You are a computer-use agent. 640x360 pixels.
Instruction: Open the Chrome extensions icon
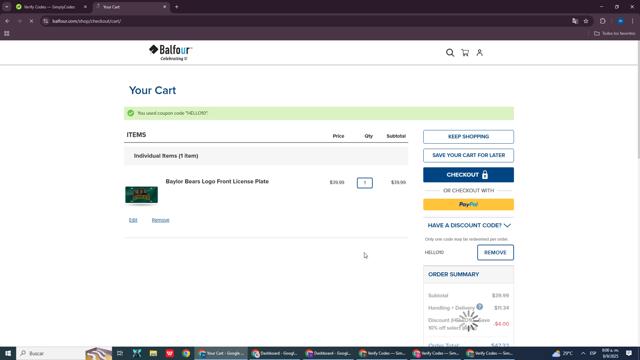tap(603, 21)
